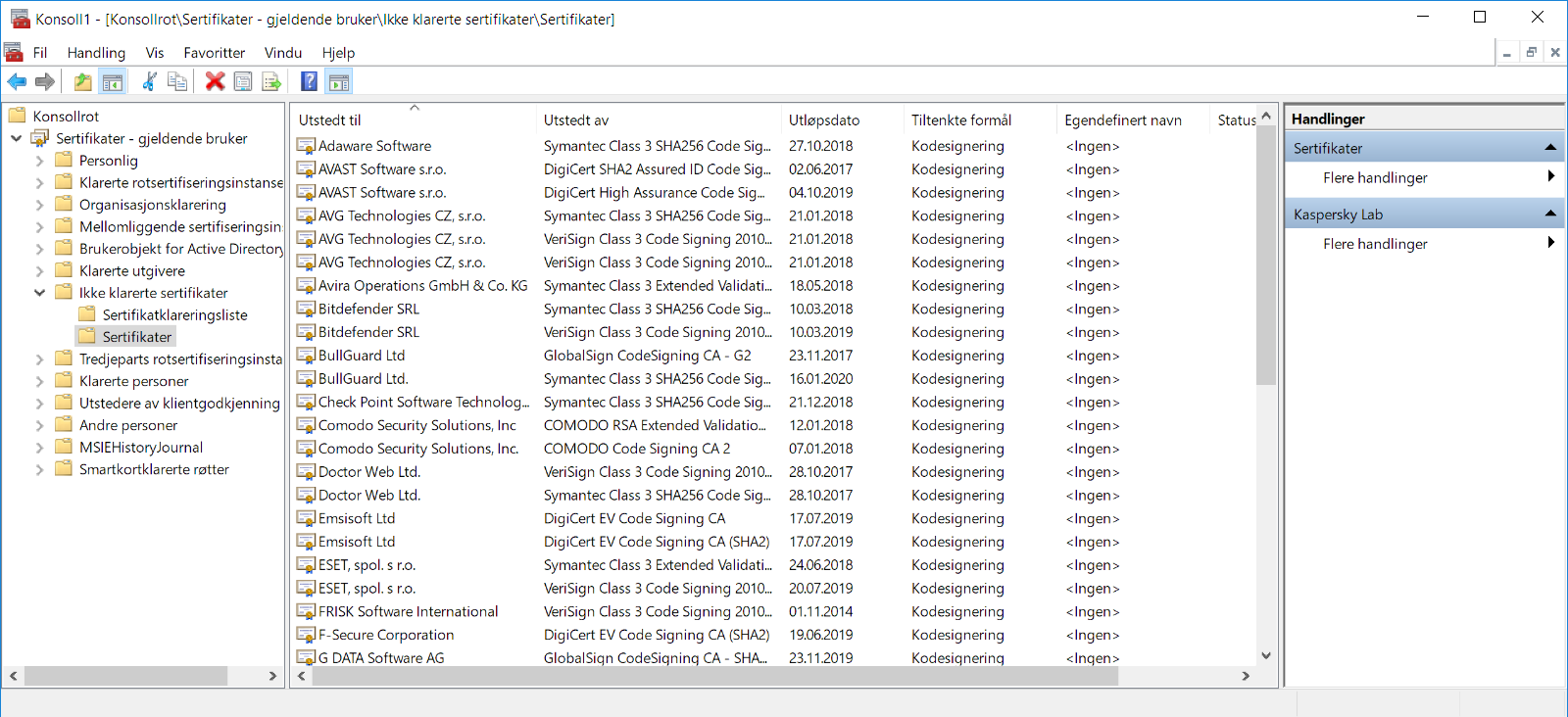Screen dimensions: 1568x717
Task: Click the scissors Cut icon
Action: 149,82
